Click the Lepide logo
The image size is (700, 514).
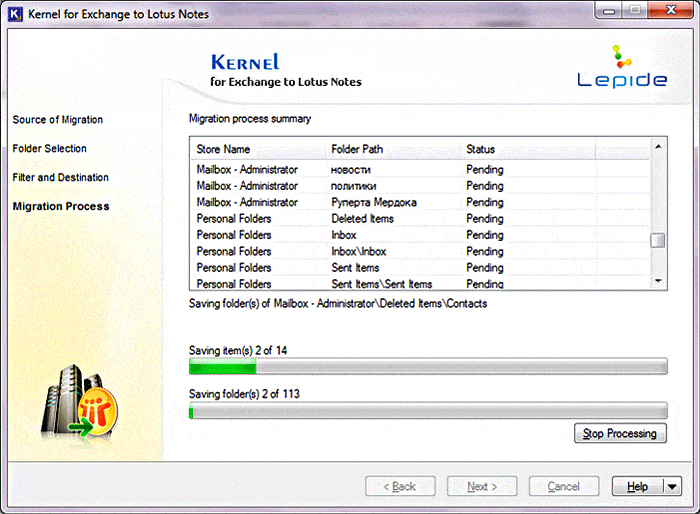(x=622, y=66)
